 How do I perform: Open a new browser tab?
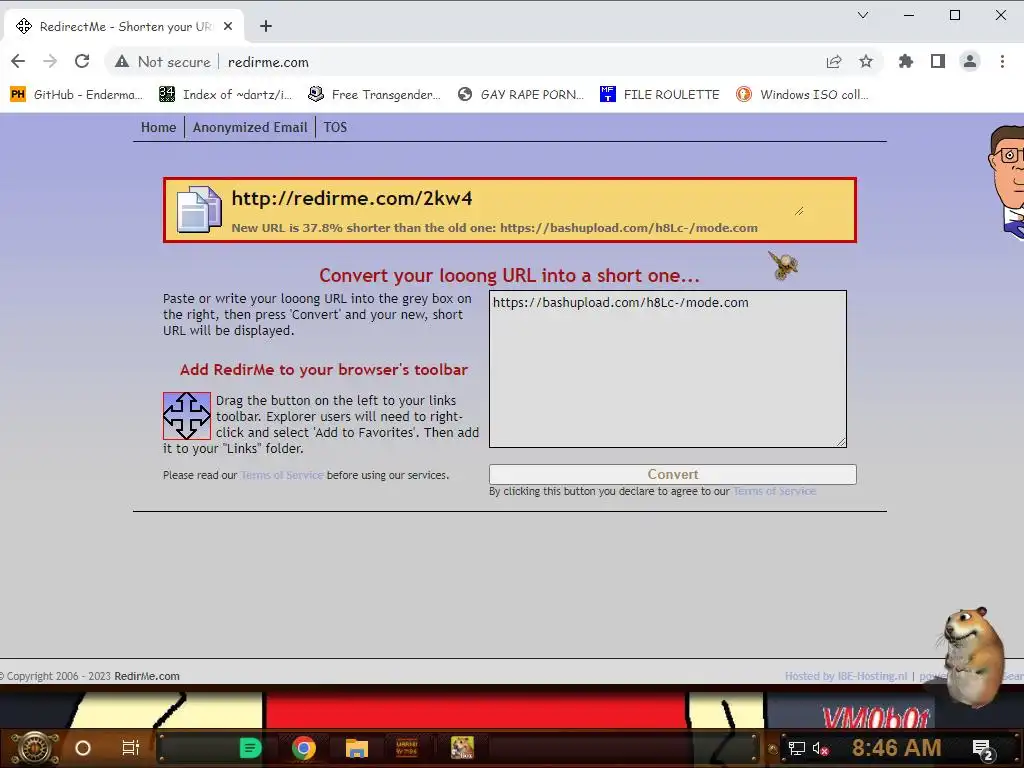point(266,26)
